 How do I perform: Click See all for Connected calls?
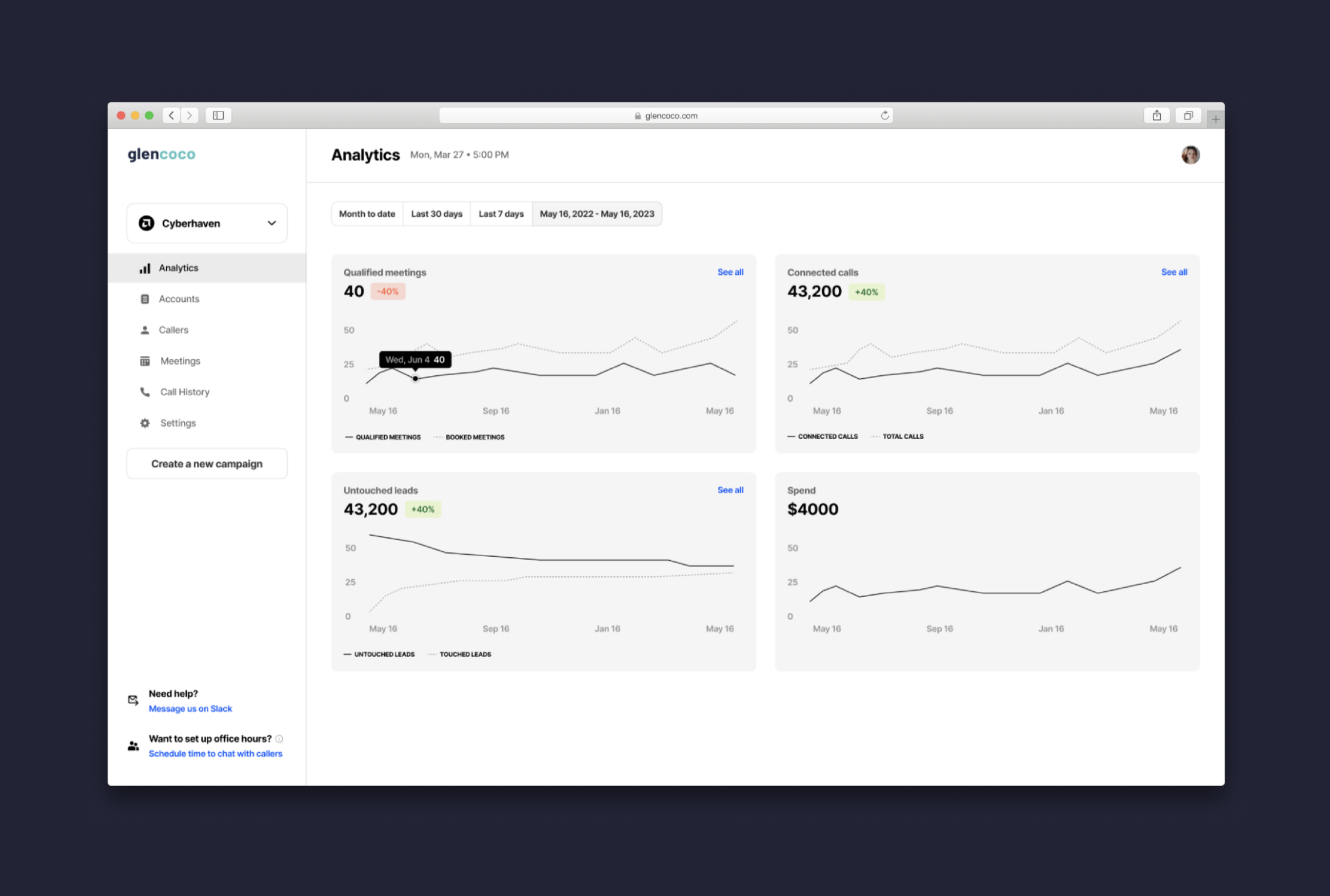1173,272
